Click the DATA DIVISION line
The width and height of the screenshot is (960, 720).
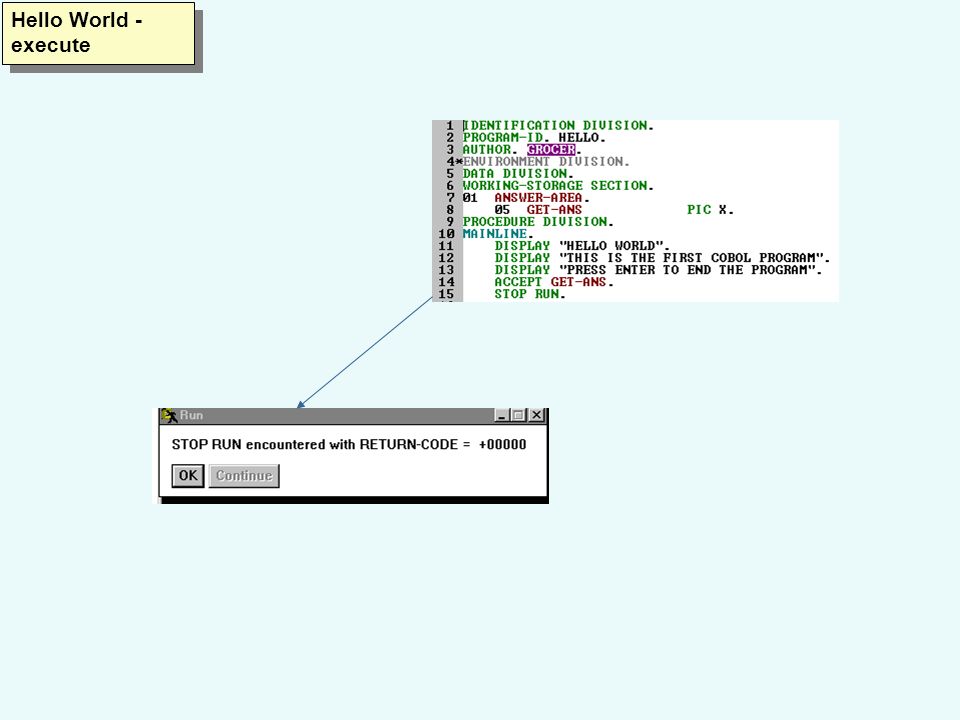[518, 174]
